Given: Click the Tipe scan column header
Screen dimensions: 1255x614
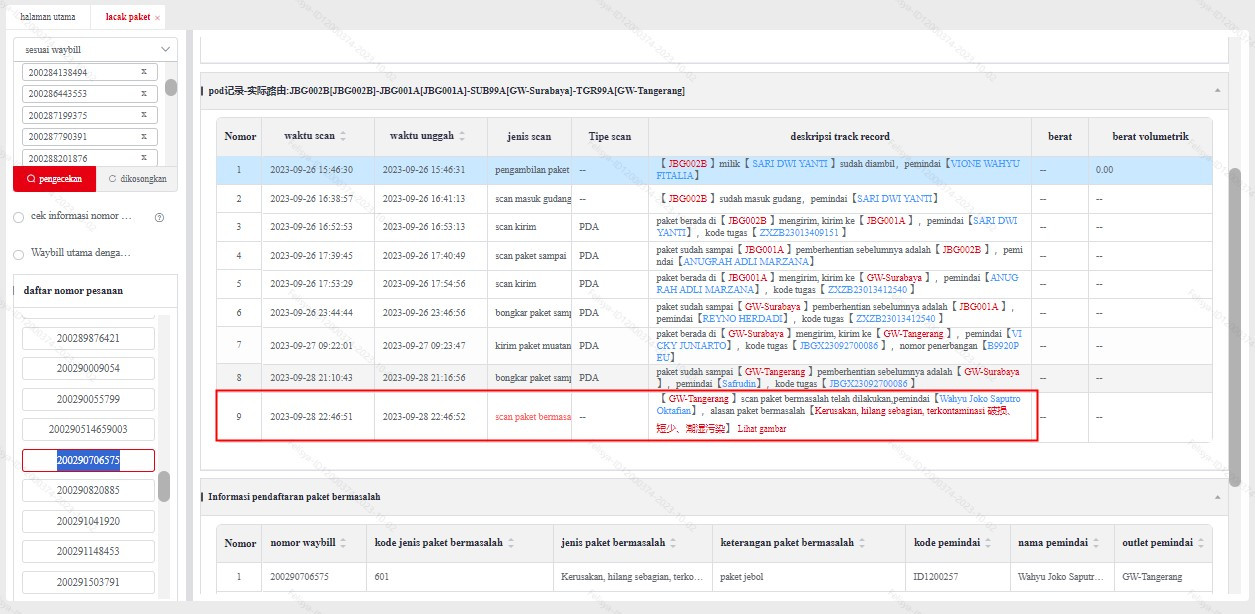Looking at the screenshot, I should point(610,136).
